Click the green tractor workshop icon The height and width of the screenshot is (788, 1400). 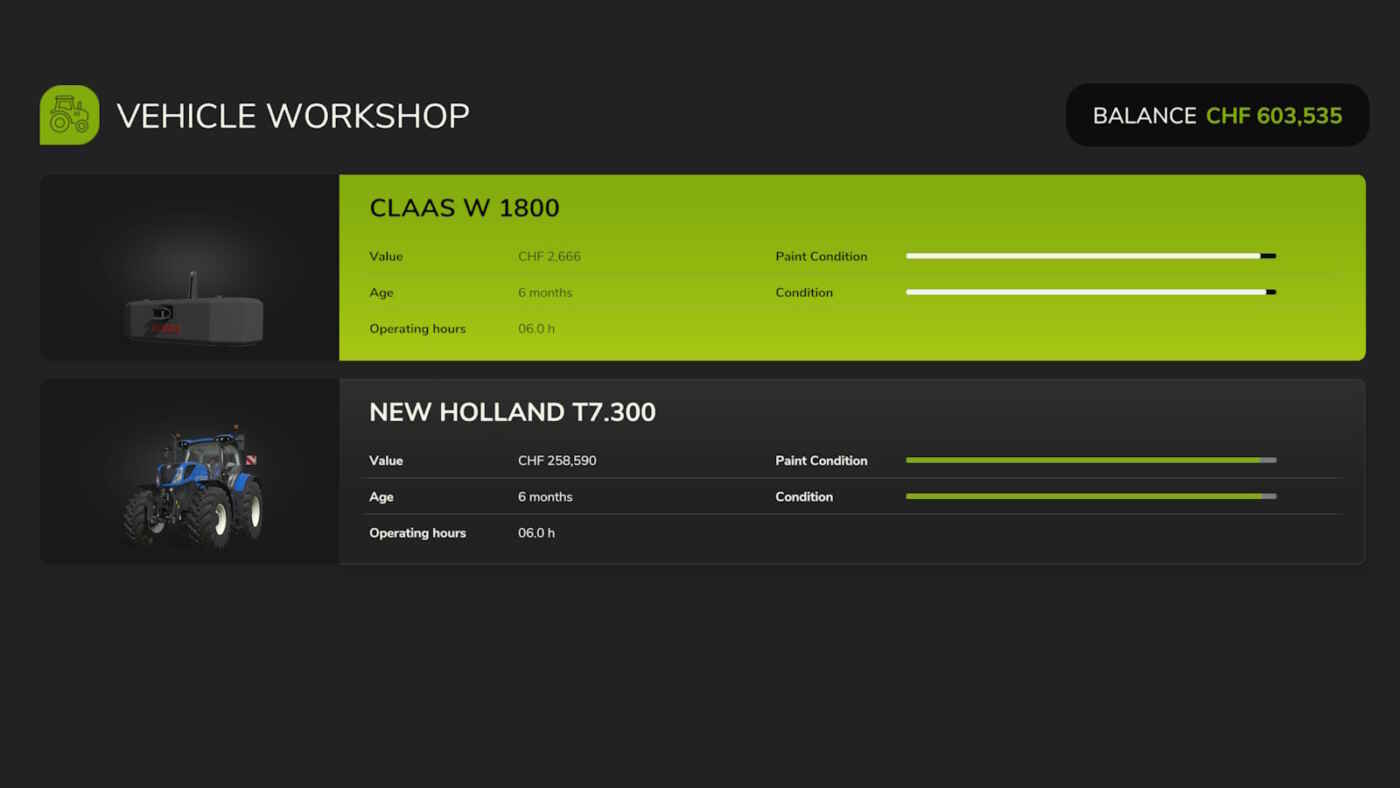[x=69, y=115]
